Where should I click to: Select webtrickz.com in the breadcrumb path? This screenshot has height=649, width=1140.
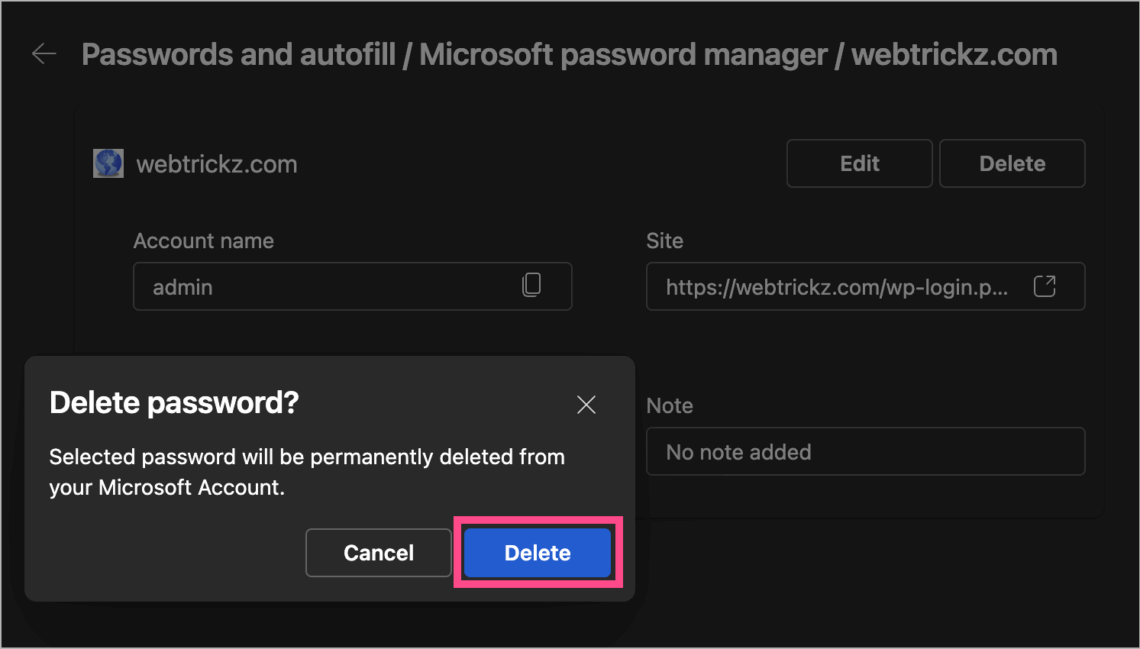pyautogui.click(x=955, y=54)
